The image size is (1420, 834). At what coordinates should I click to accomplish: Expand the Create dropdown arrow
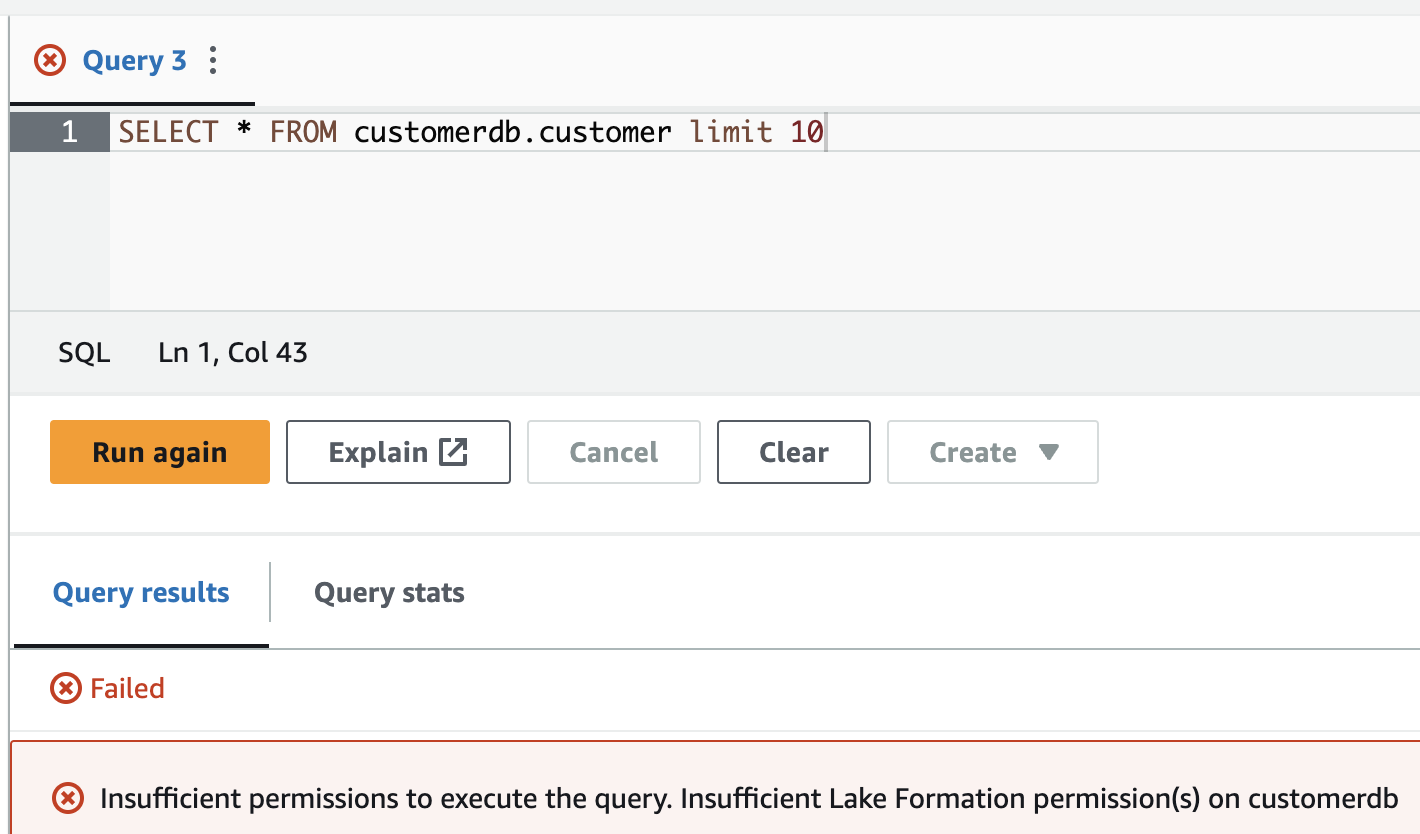point(1048,452)
